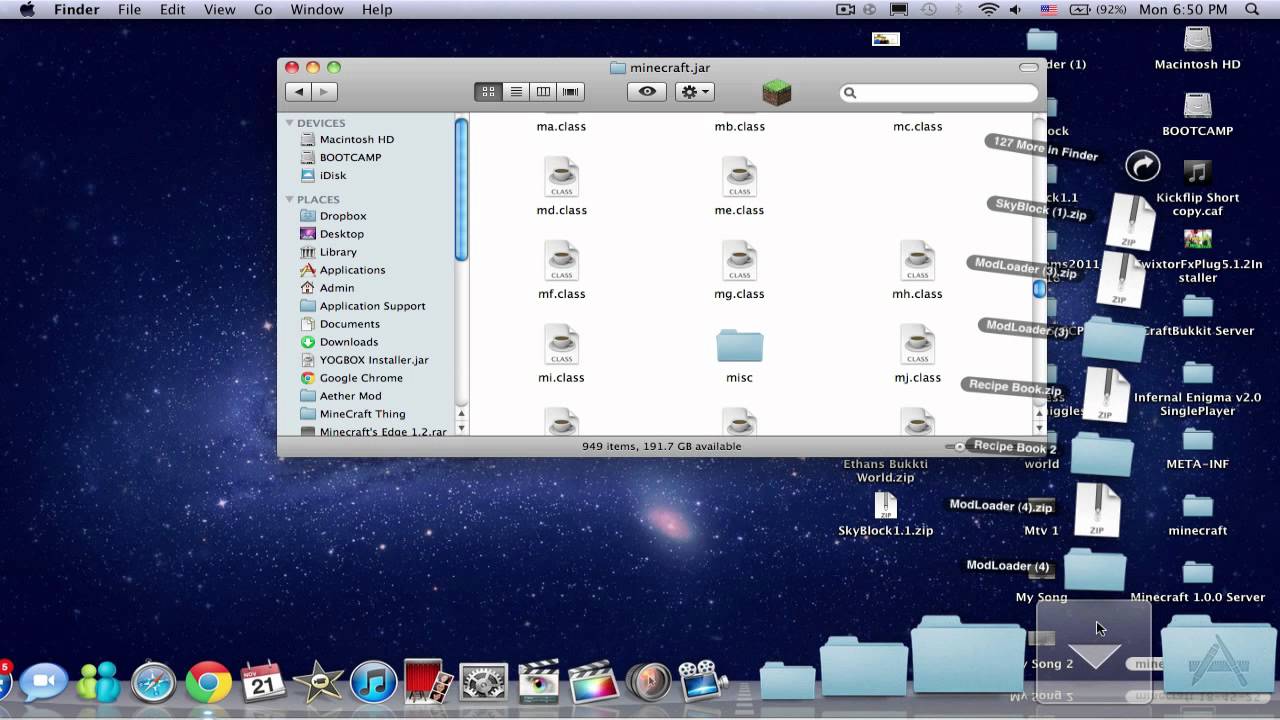
Task: Open Applications in the sidebar
Action: [x=352, y=270]
